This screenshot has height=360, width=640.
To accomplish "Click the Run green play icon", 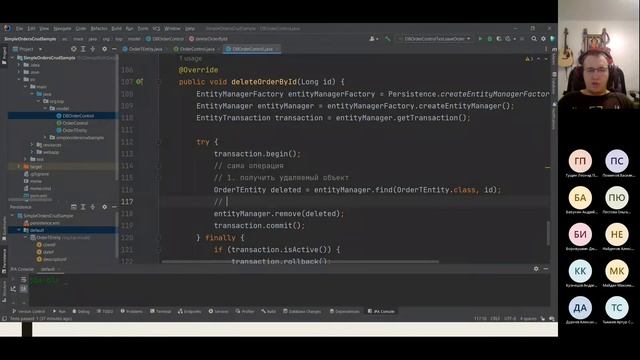I will coord(480,39).
